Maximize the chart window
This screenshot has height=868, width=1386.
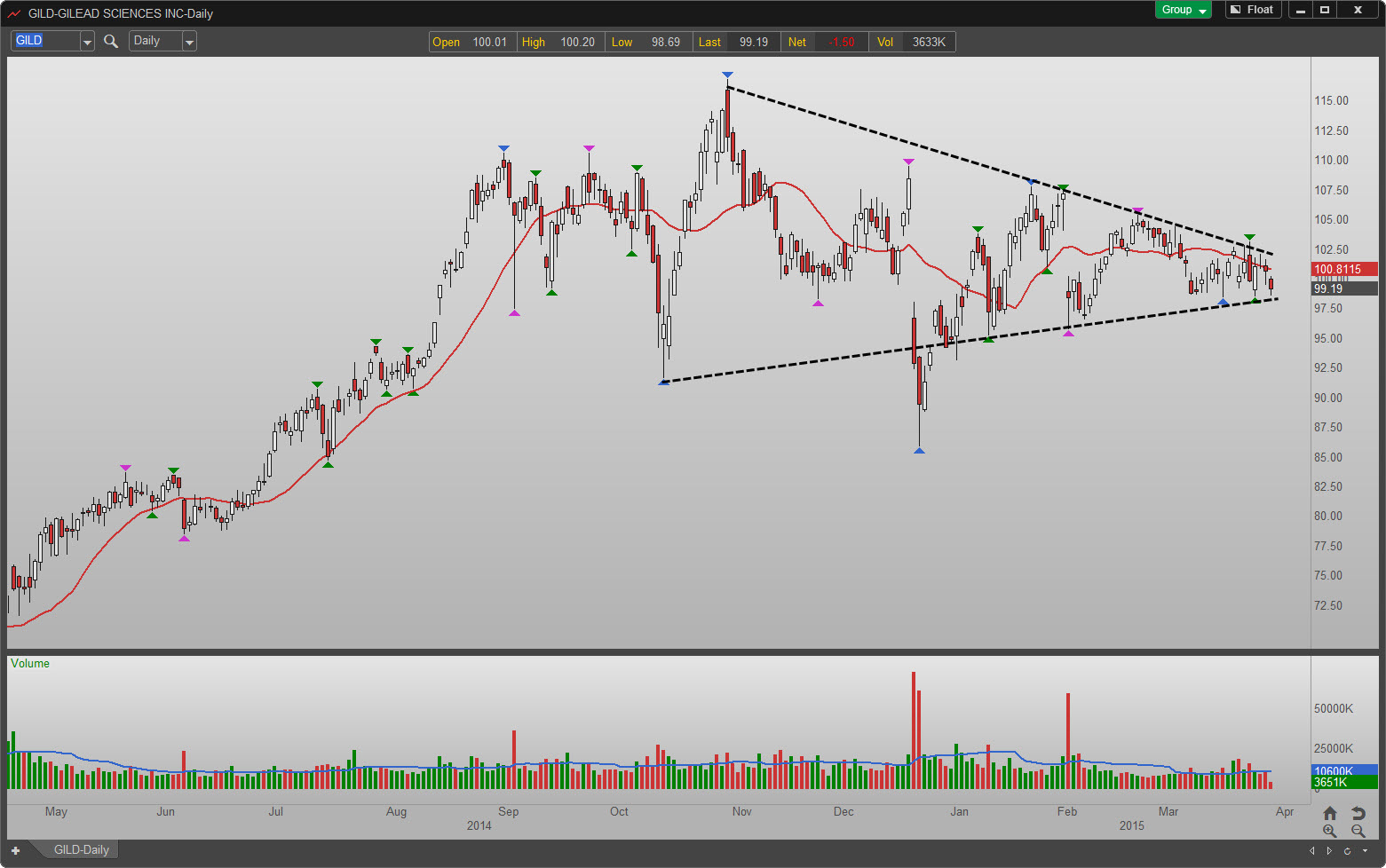pyautogui.click(x=1325, y=10)
